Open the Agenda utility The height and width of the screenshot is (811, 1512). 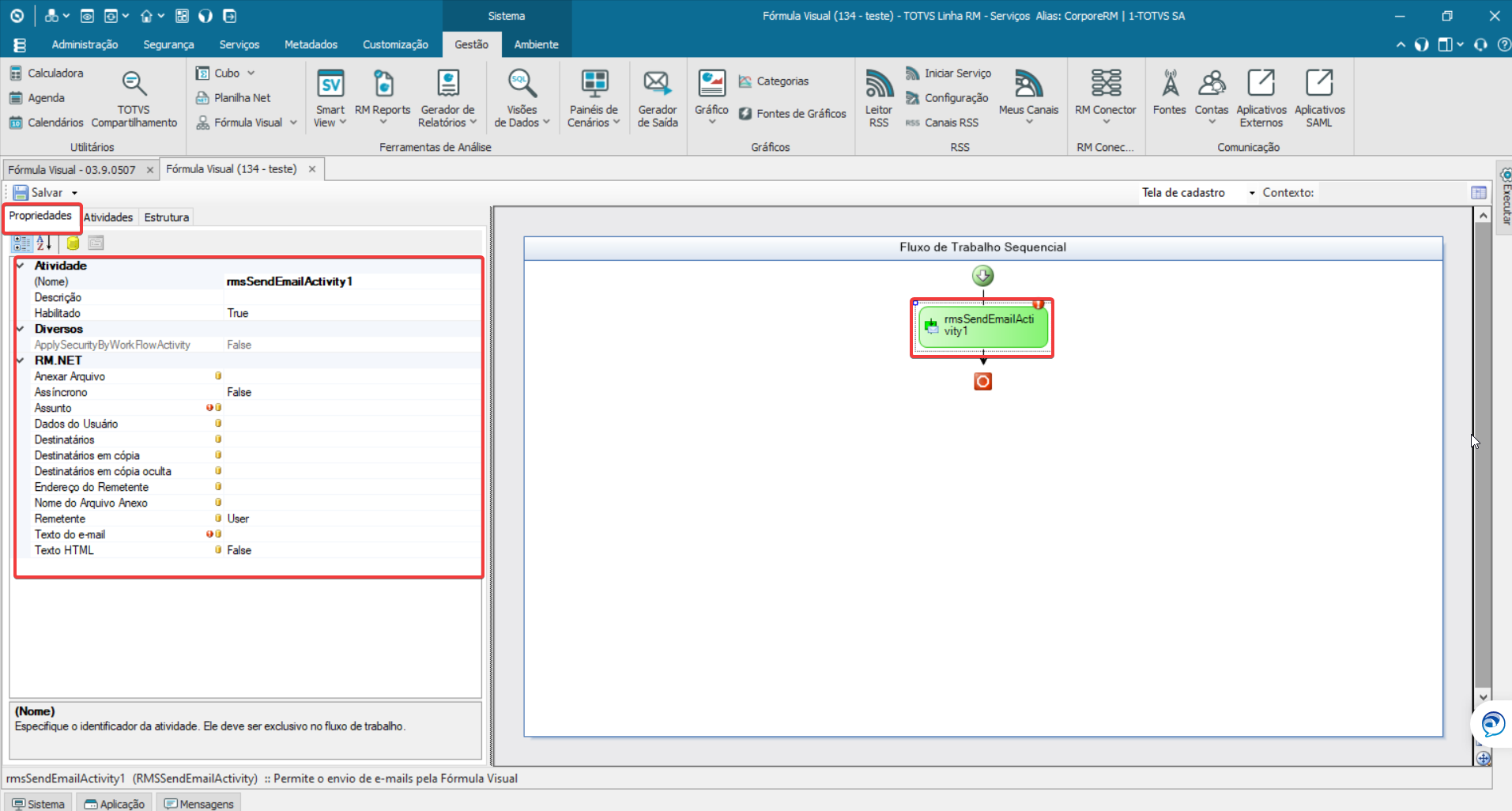coord(37,98)
